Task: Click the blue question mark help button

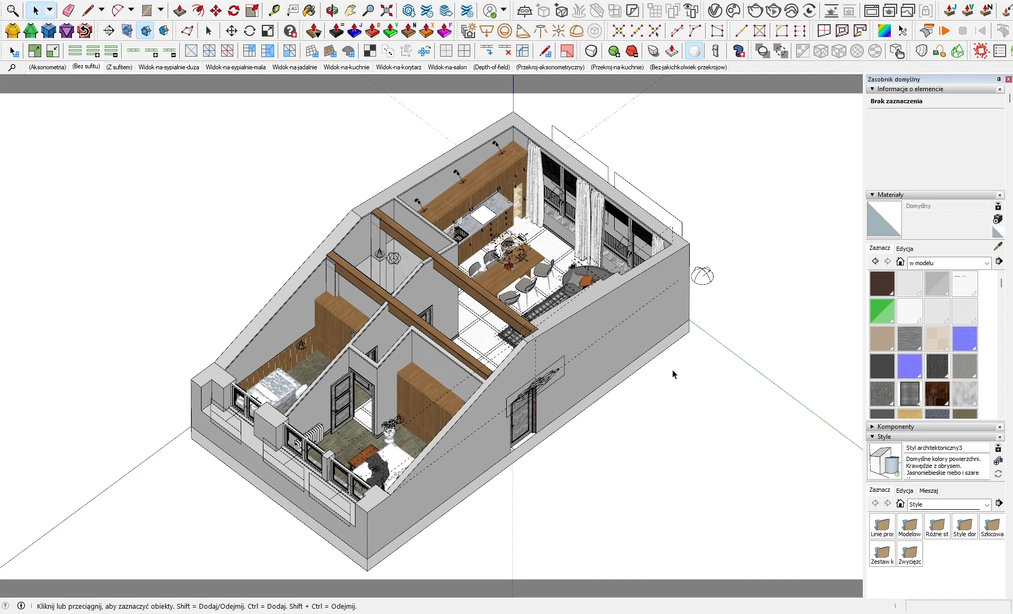Action: (738, 50)
